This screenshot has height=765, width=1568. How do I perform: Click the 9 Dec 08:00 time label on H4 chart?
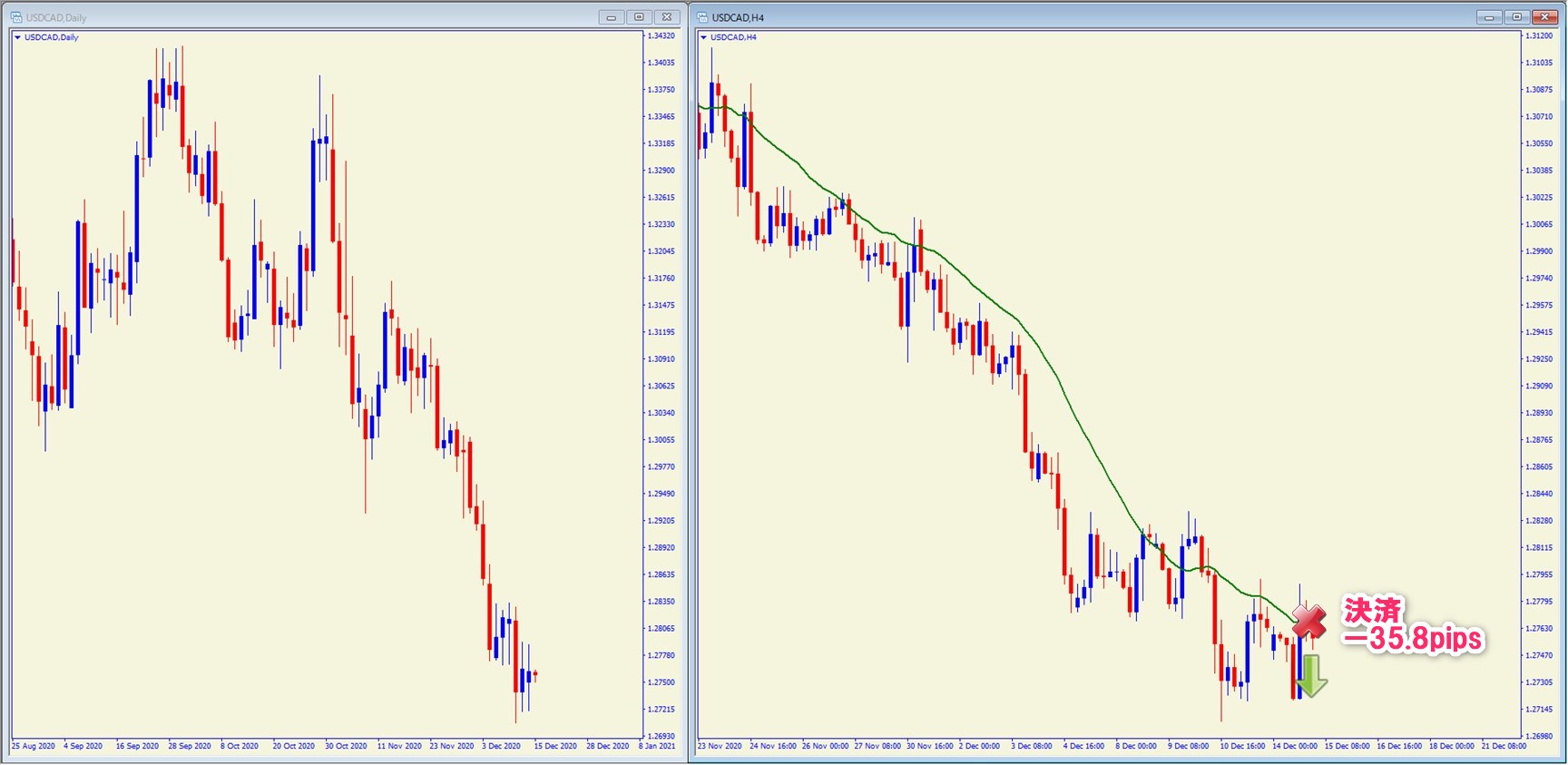click(1188, 746)
